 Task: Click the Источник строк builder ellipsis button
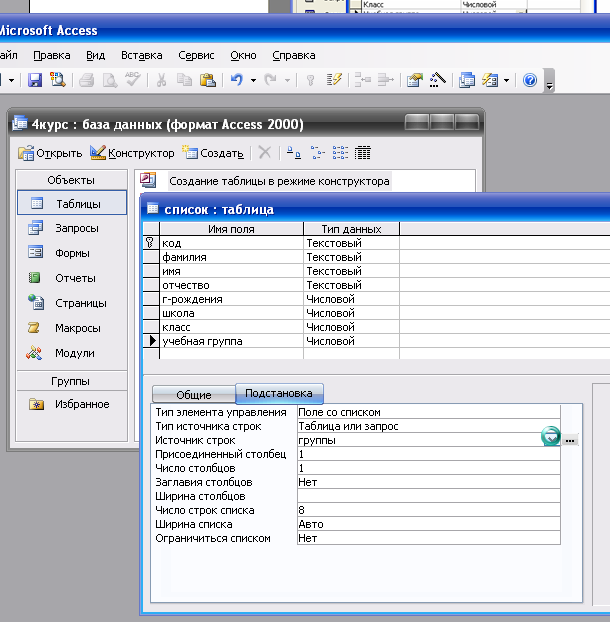[x=570, y=440]
